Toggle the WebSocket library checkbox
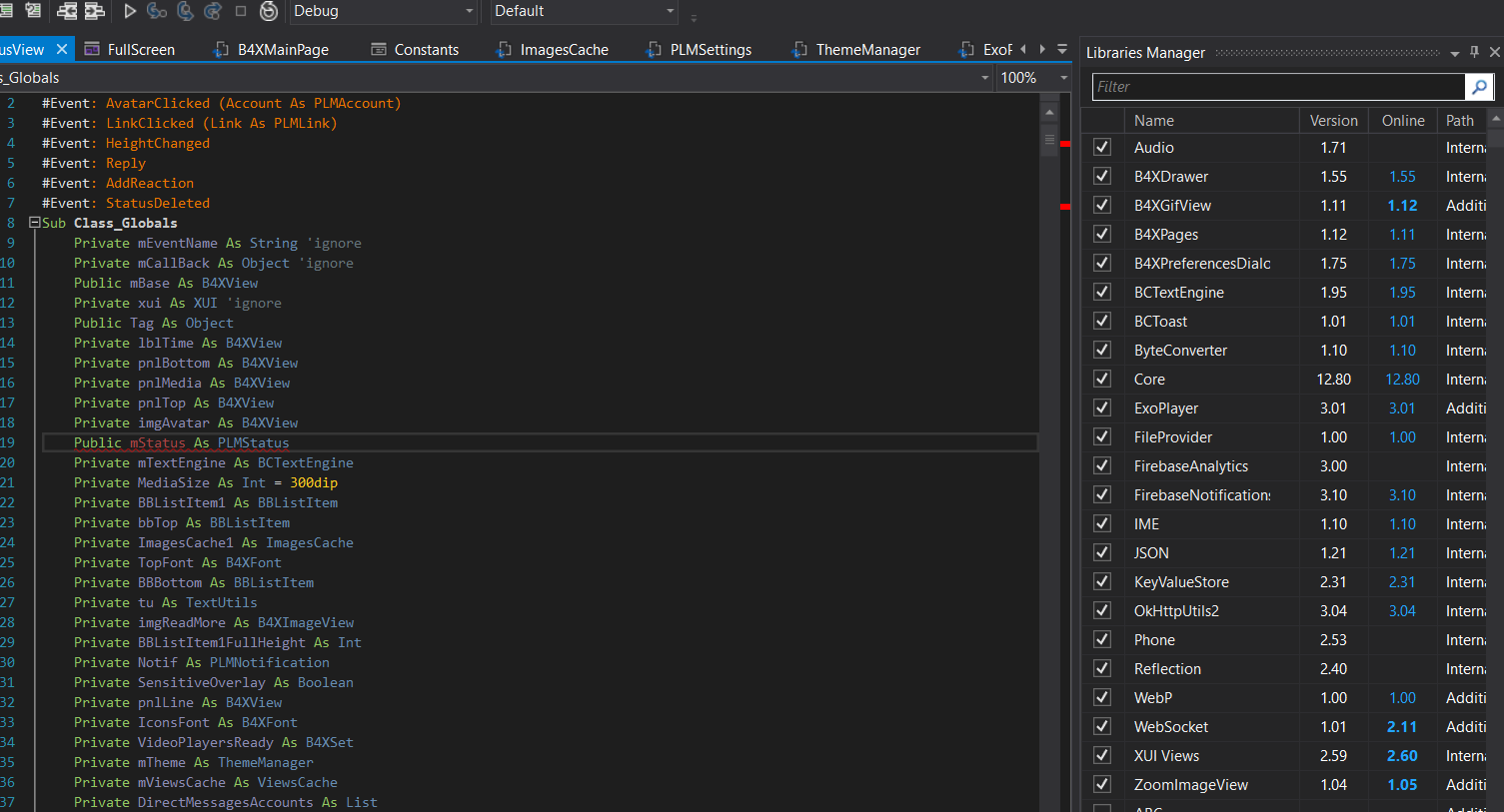Screen dimensions: 1504x812 pyautogui.click(x=1102, y=726)
